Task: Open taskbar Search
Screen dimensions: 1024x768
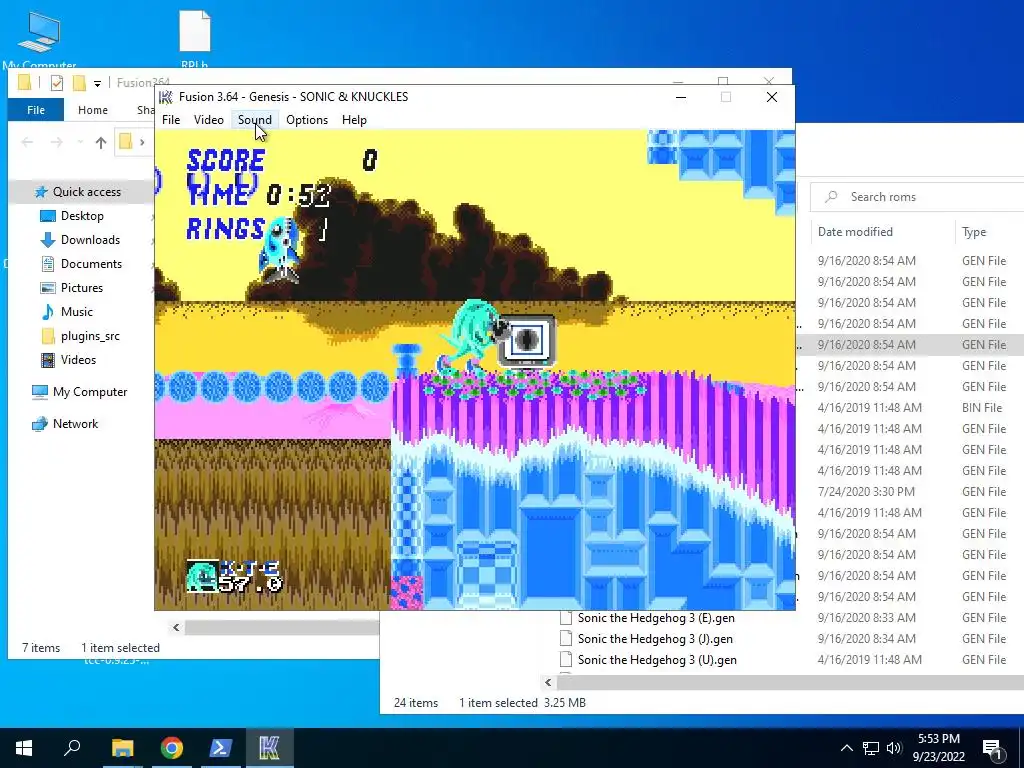Action: tap(72, 748)
